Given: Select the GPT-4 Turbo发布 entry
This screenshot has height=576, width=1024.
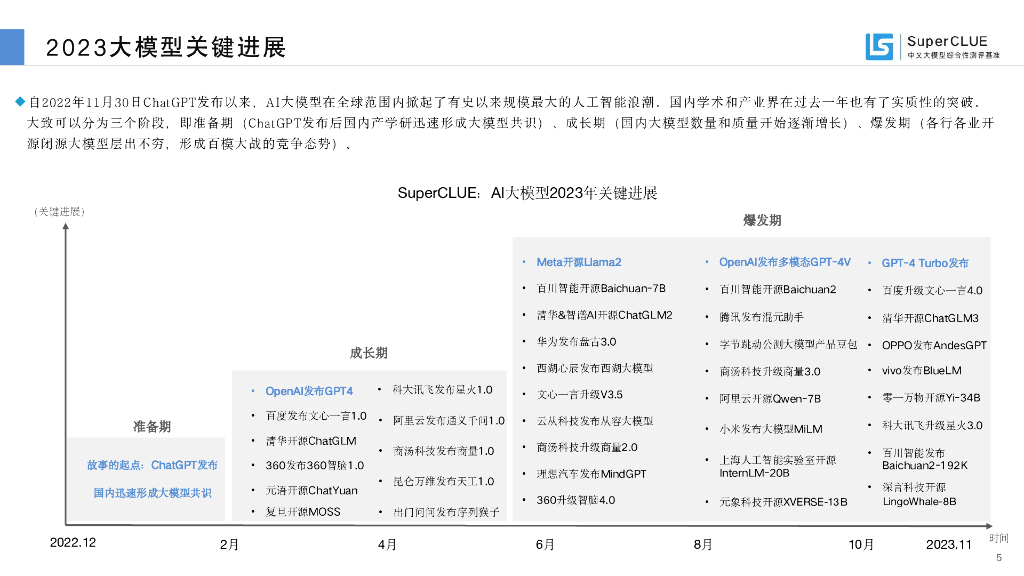Looking at the screenshot, I should (925, 263).
